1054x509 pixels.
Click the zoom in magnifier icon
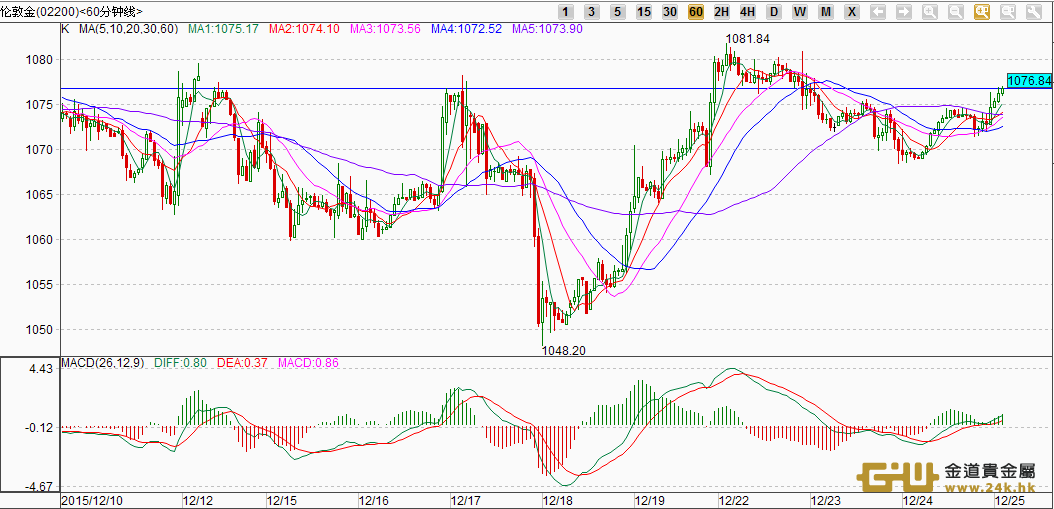point(930,12)
